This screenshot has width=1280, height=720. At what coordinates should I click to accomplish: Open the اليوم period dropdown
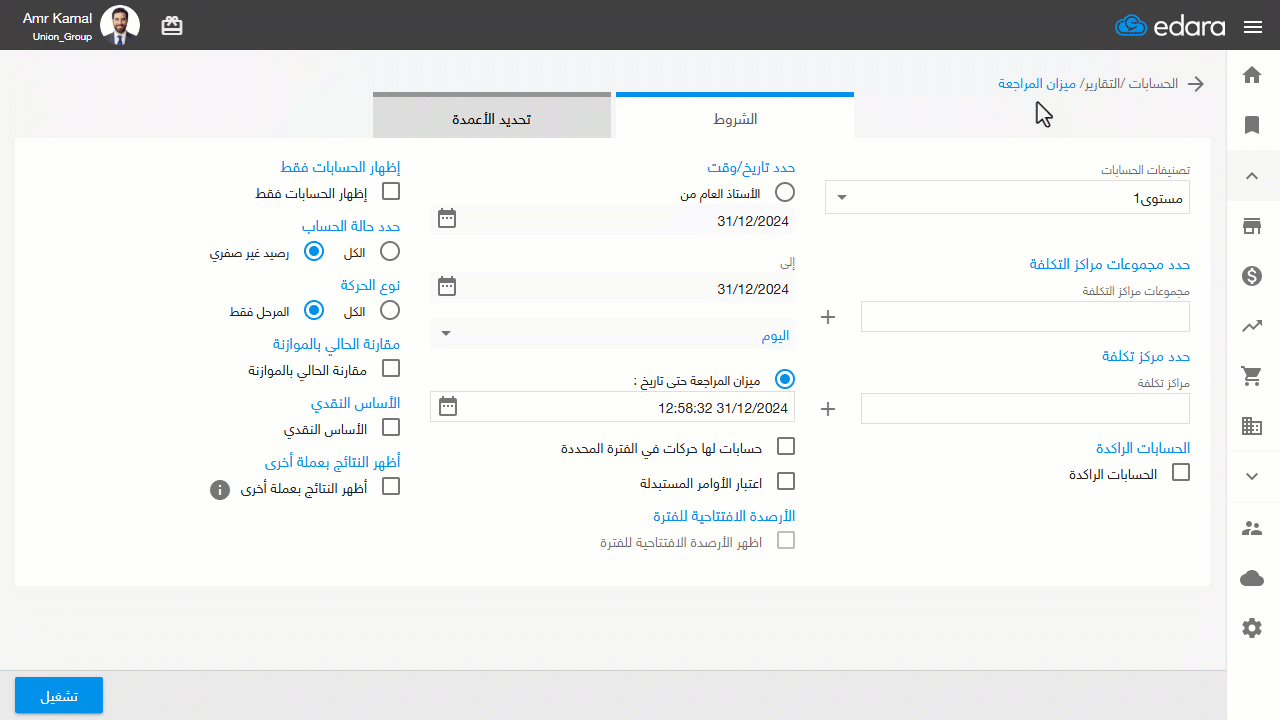(x=613, y=334)
